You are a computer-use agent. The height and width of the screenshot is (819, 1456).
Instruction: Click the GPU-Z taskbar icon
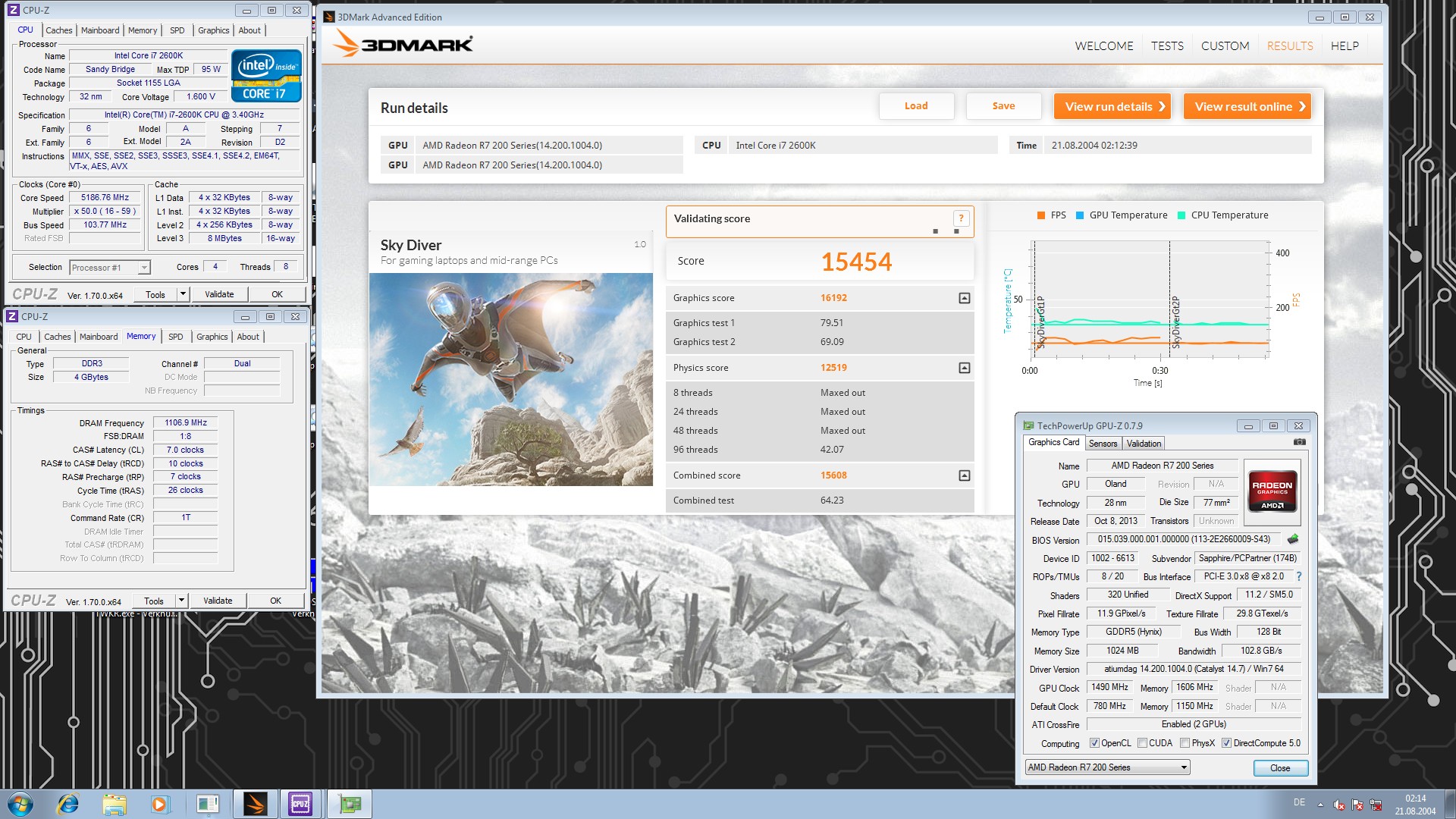click(x=350, y=804)
